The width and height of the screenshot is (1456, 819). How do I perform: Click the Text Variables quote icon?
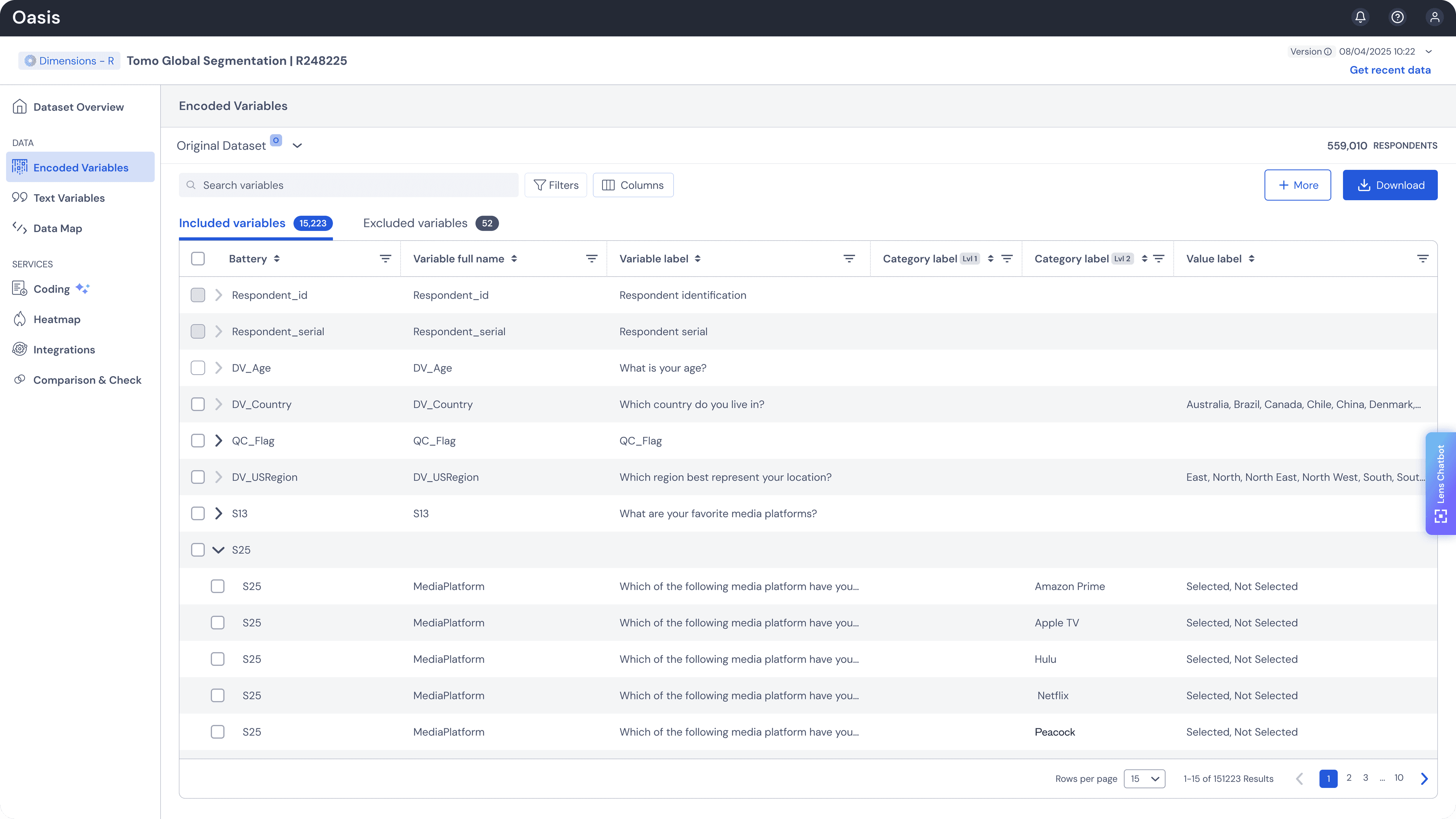[20, 197]
